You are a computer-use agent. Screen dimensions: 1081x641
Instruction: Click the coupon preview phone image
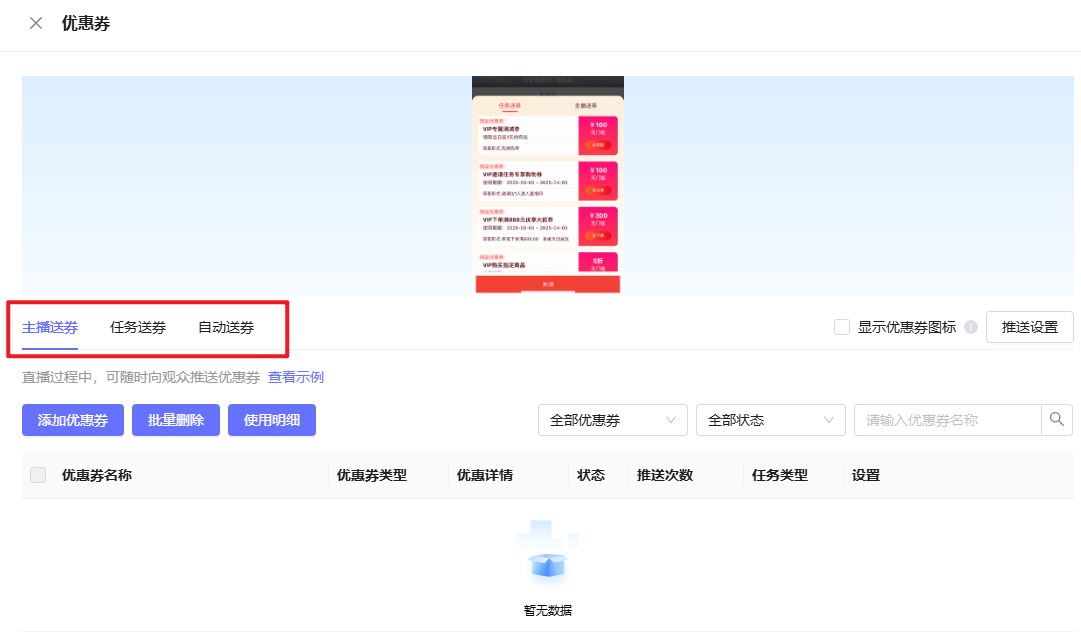(547, 185)
